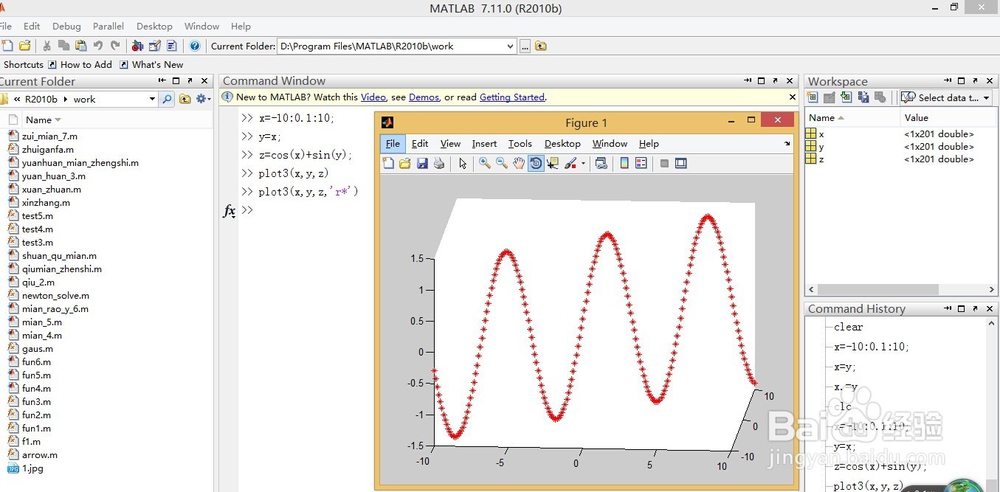Insert a legend via the toolbar icon
The height and width of the screenshot is (492, 1000).
coord(641,163)
